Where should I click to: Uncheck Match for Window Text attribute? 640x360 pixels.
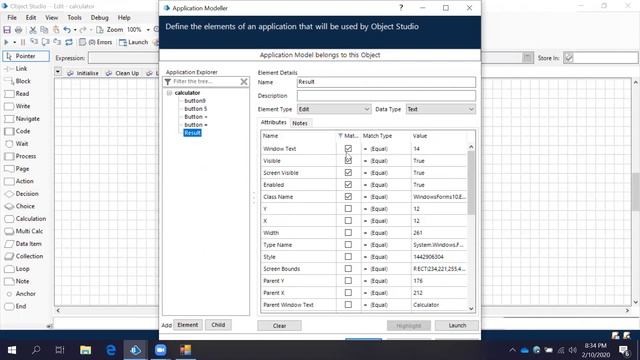click(348, 149)
